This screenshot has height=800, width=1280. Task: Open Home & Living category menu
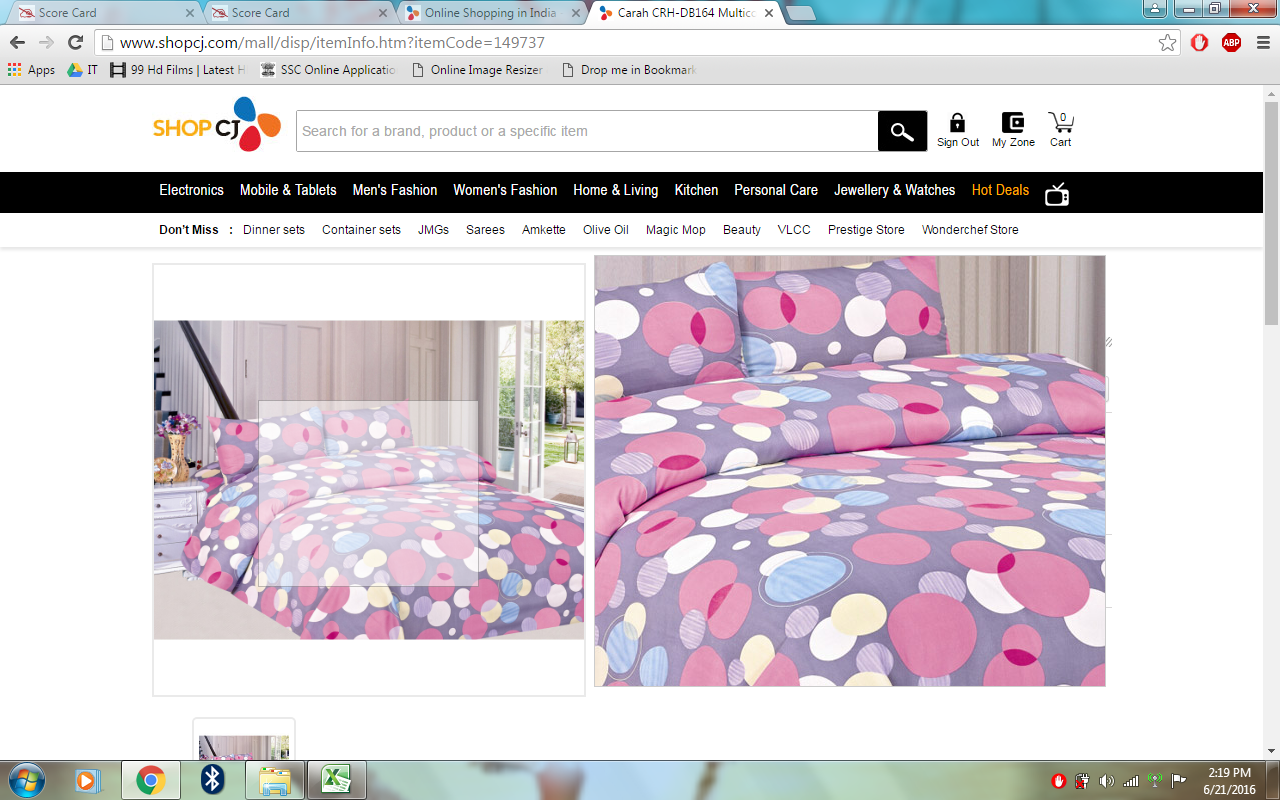point(615,190)
